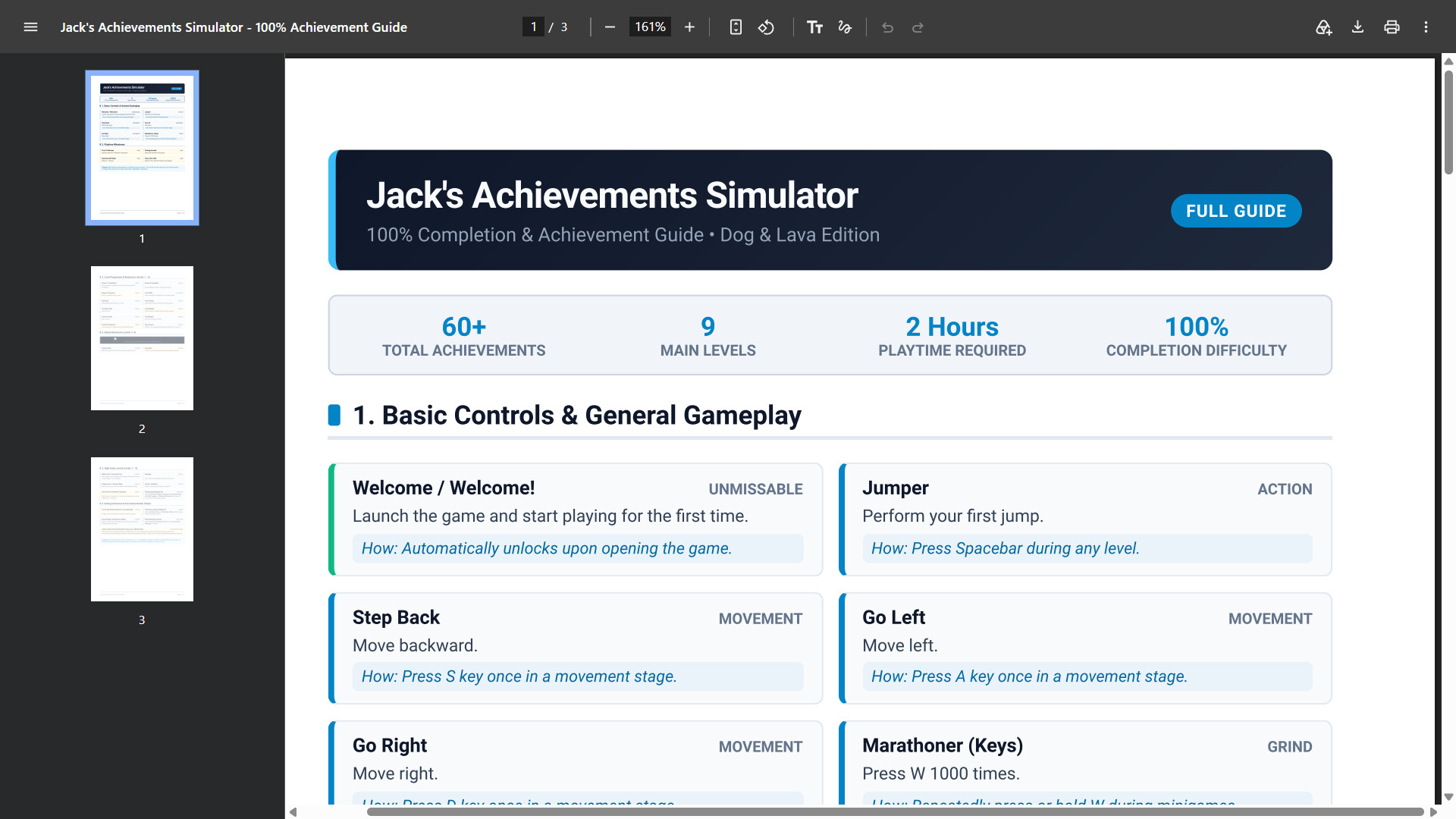Viewport: 1456px width, 819px height.
Task: Click the document title Jack's Achievements Simulator in the toolbar
Action: (234, 27)
